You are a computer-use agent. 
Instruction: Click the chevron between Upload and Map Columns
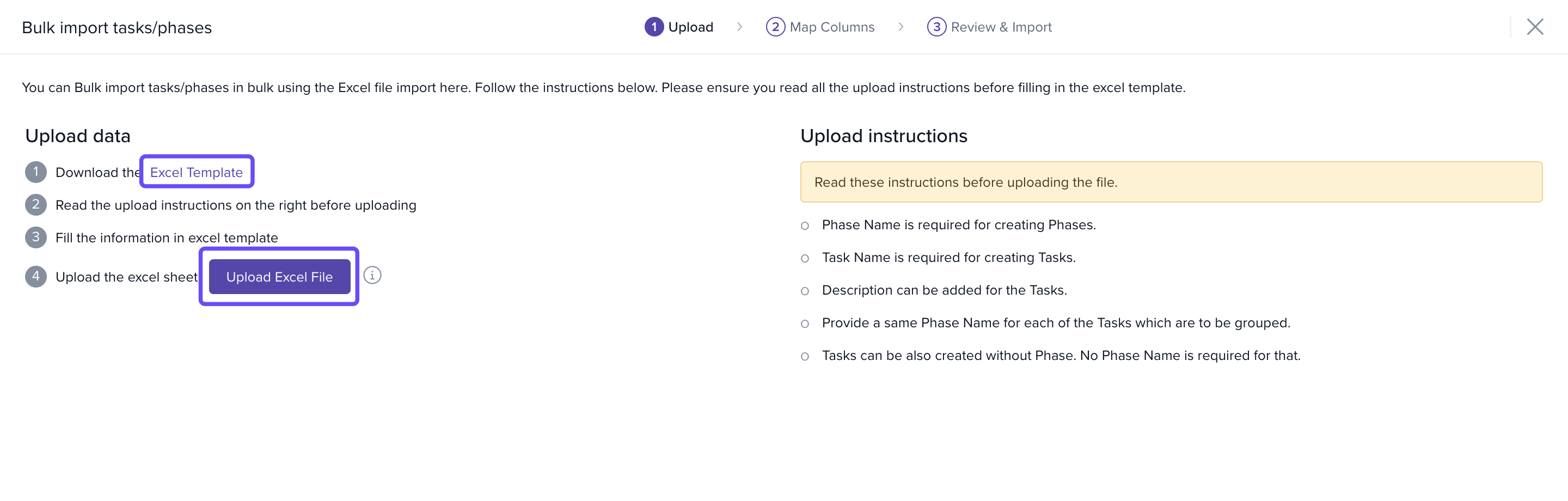739,27
